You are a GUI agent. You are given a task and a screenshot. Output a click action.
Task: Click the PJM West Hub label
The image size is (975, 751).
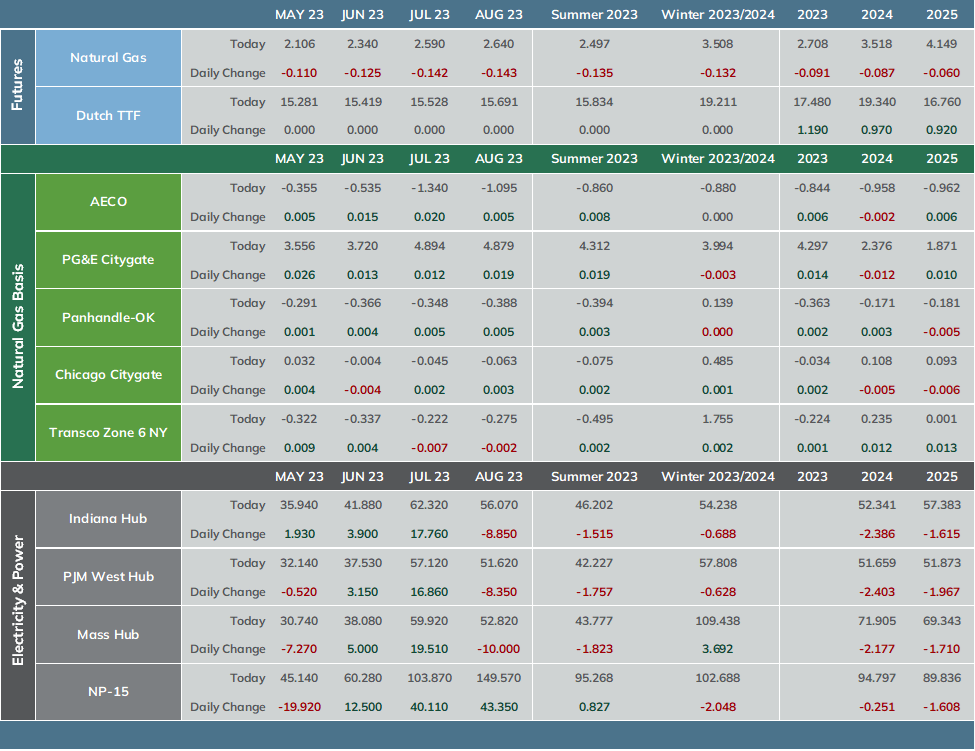click(108, 577)
